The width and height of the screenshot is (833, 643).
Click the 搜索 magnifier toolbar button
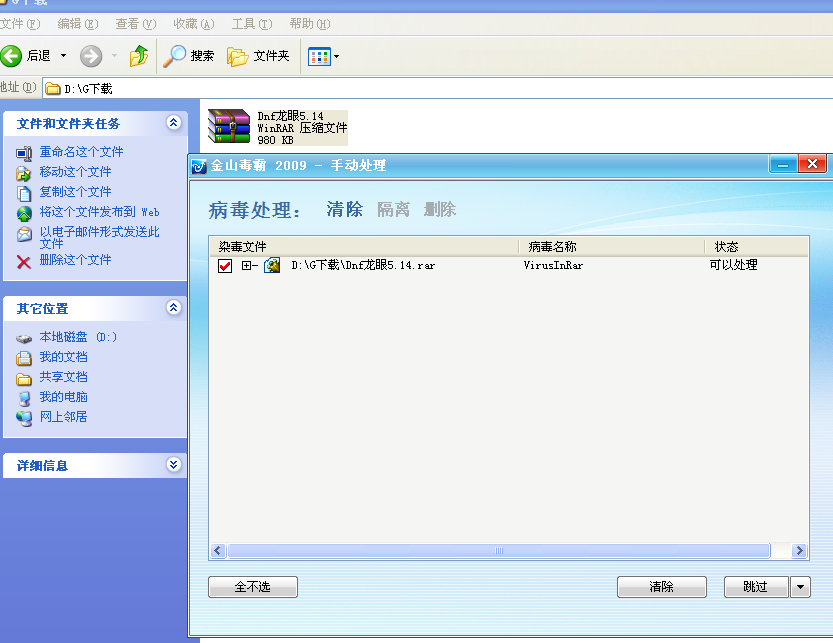click(189, 56)
